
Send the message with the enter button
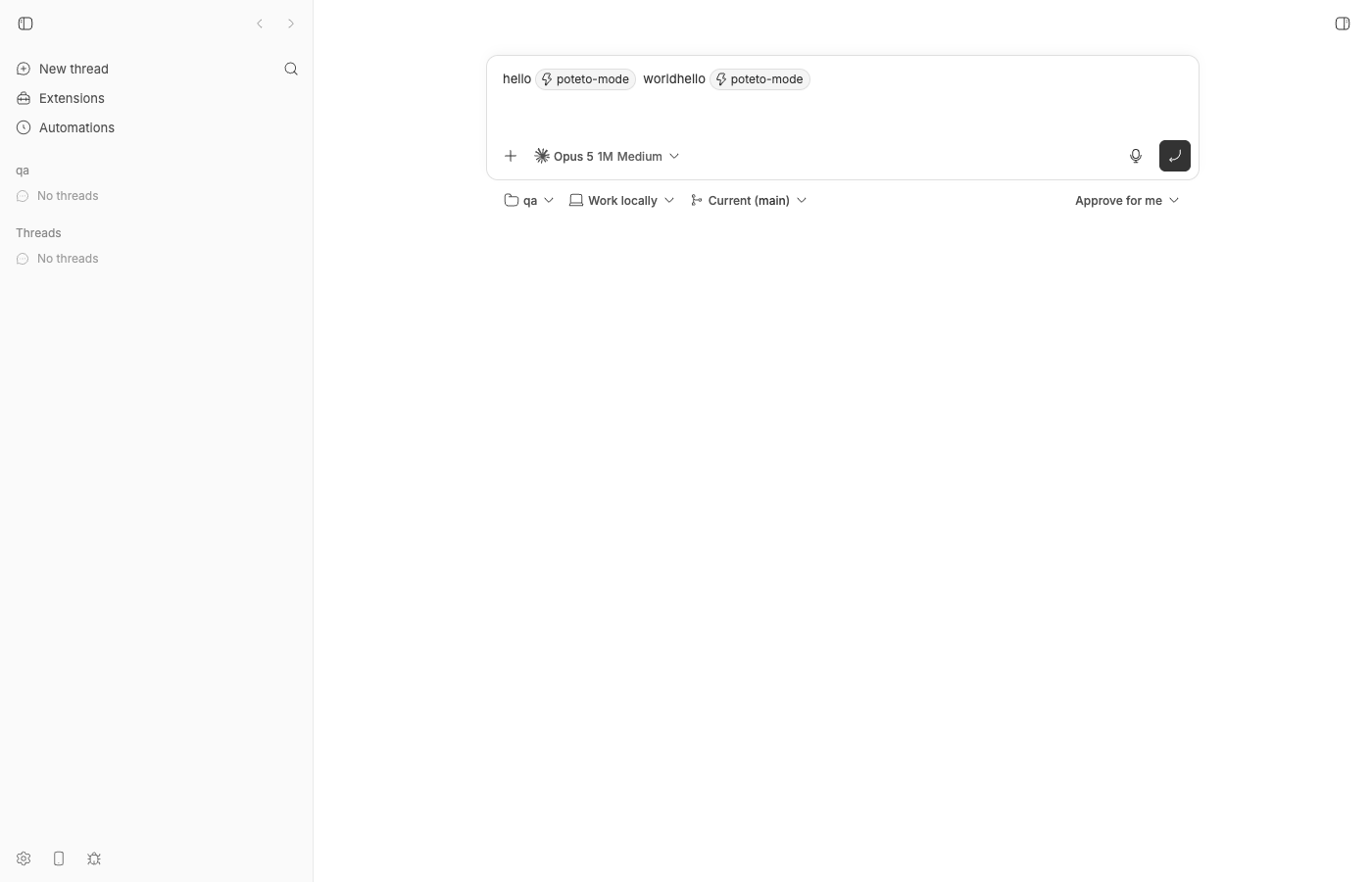[x=1175, y=156]
